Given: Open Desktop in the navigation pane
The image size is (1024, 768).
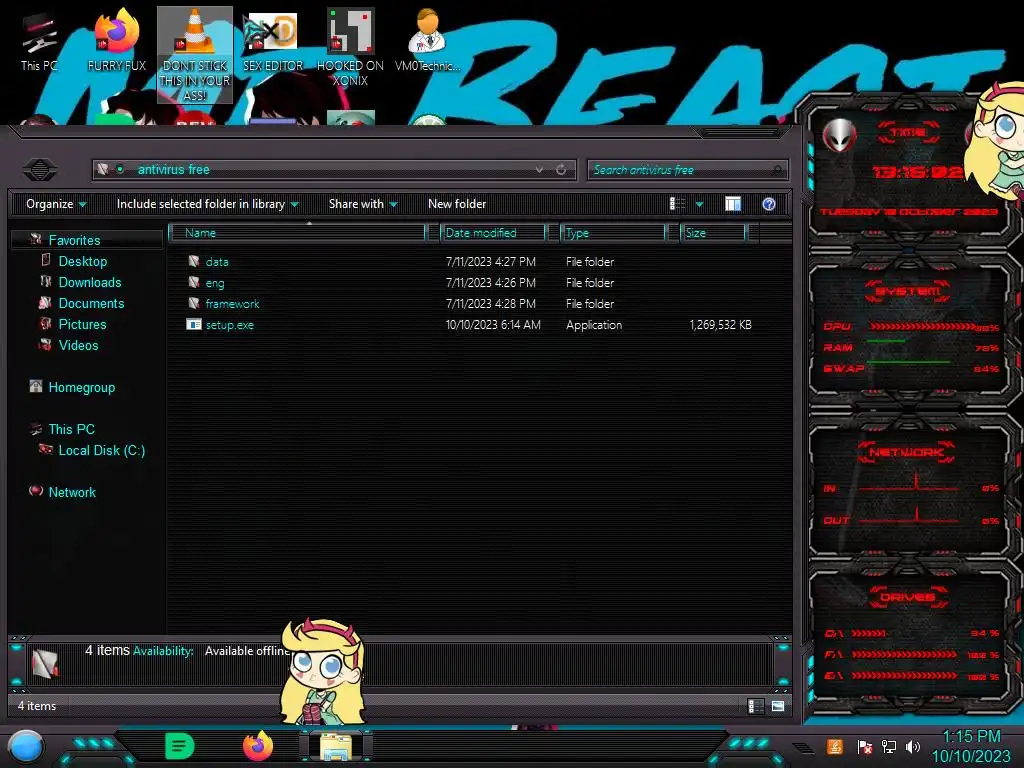Looking at the screenshot, I should point(82,261).
